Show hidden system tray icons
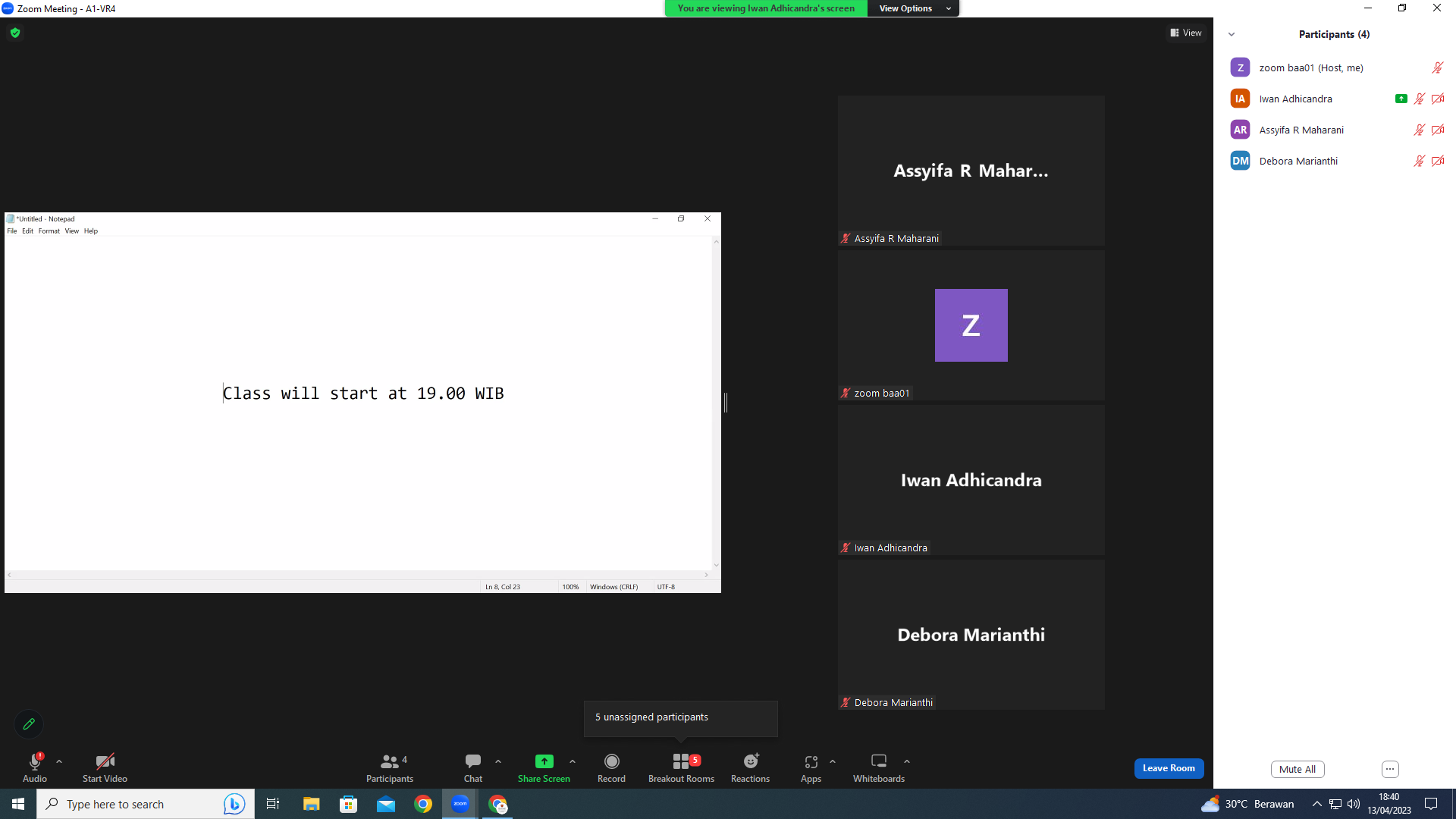The height and width of the screenshot is (819, 1456). tap(1317, 804)
